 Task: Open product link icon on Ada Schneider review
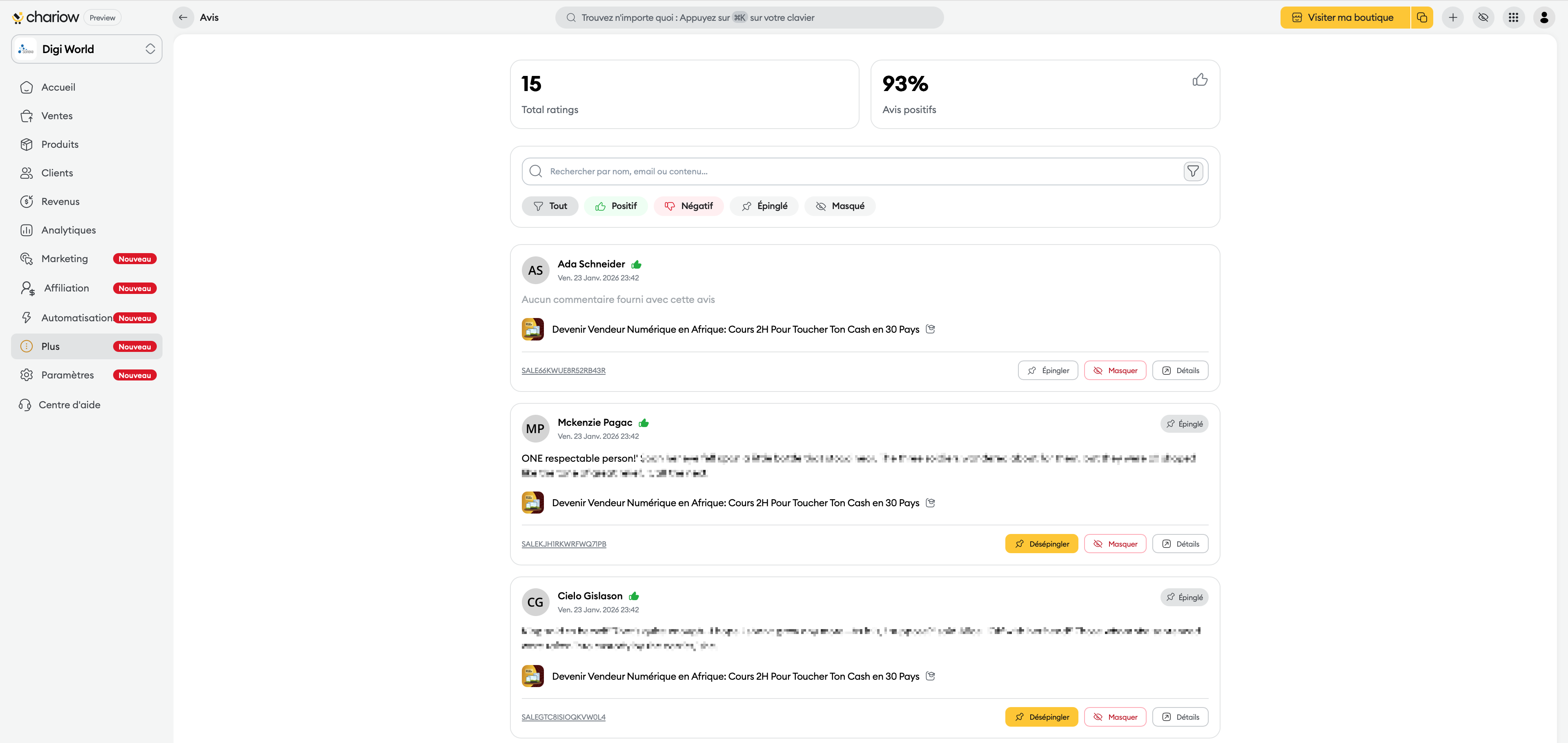tap(930, 329)
